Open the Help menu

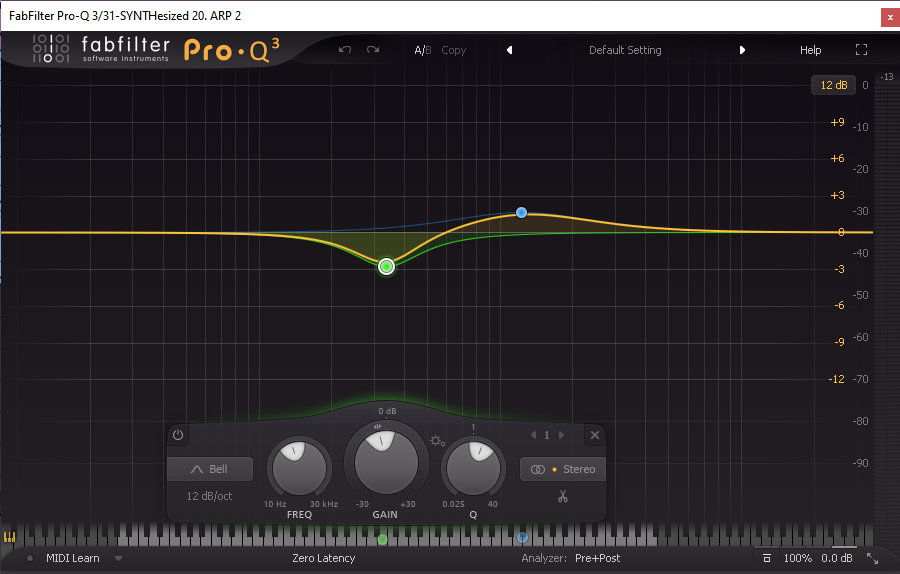(810, 50)
